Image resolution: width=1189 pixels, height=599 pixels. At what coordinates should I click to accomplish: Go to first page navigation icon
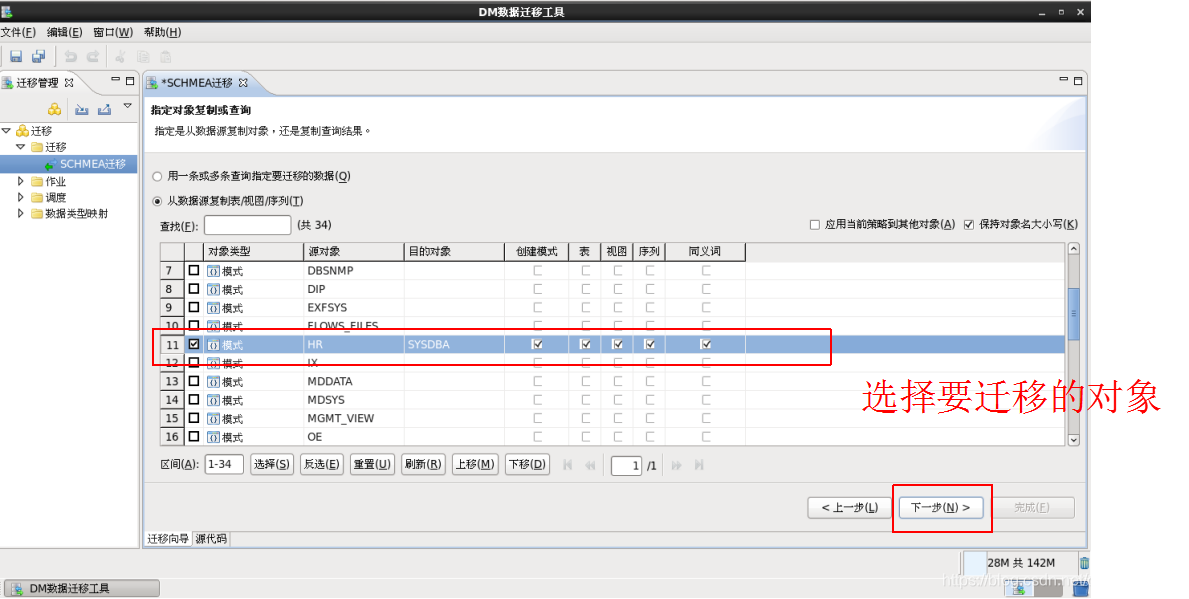[x=567, y=465]
